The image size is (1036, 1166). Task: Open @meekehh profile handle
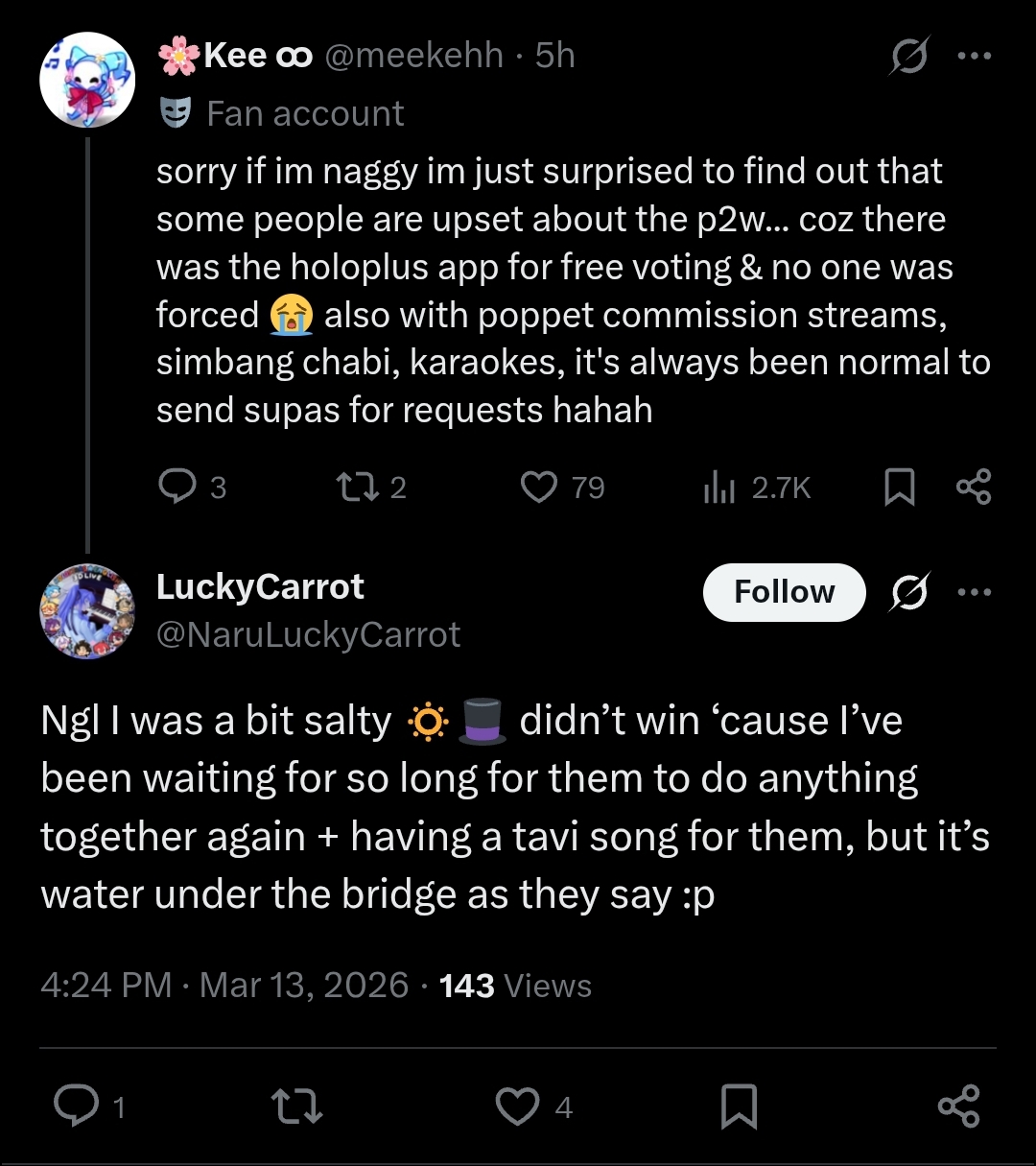point(413,56)
